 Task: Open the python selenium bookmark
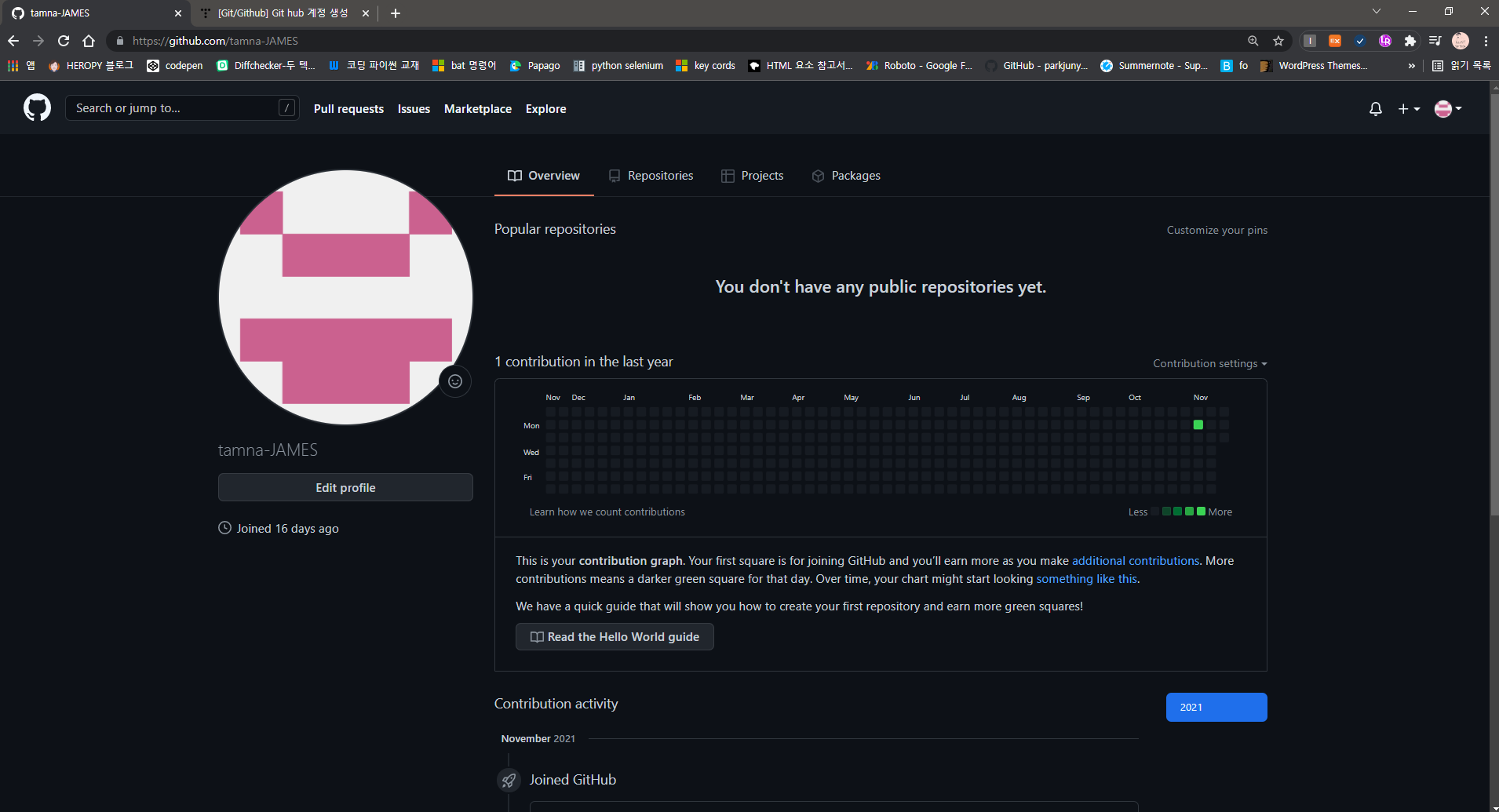pyautogui.click(x=618, y=66)
